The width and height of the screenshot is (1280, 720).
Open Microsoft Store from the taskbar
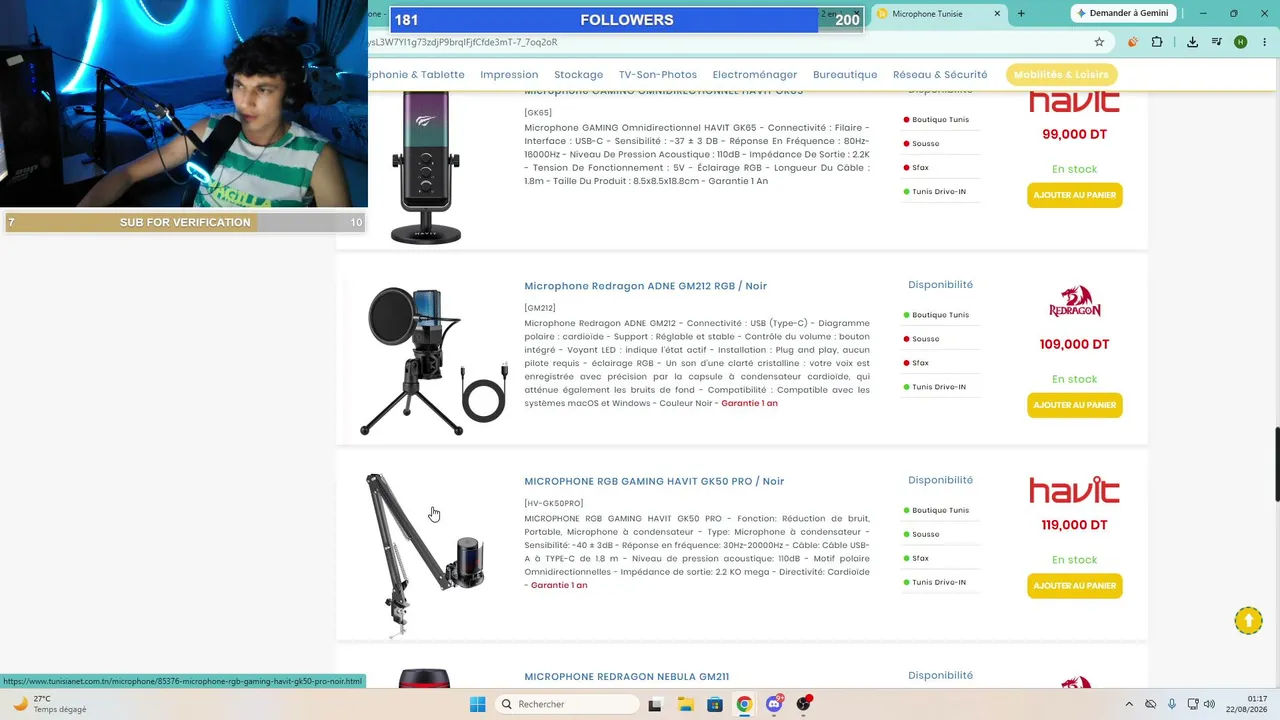pos(714,704)
